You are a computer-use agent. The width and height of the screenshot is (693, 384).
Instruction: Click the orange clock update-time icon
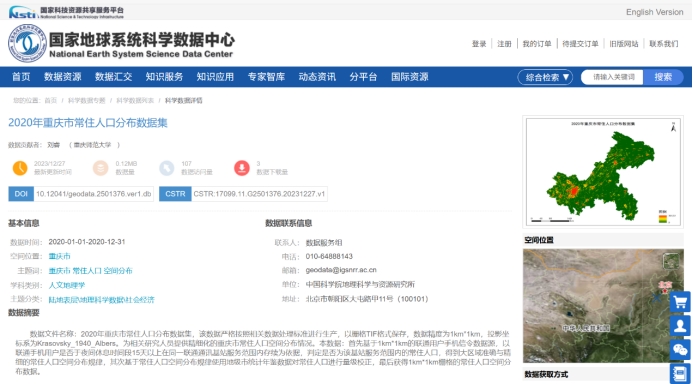[x=20, y=168]
